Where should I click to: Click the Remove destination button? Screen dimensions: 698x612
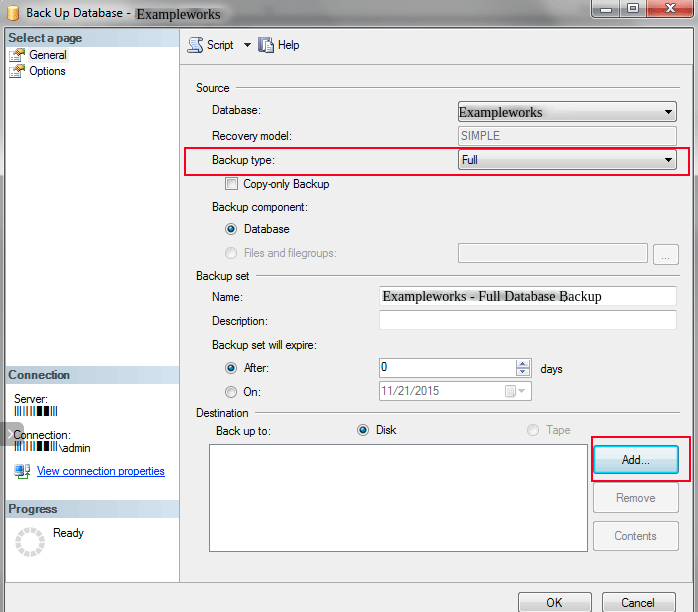[x=636, y=498]
